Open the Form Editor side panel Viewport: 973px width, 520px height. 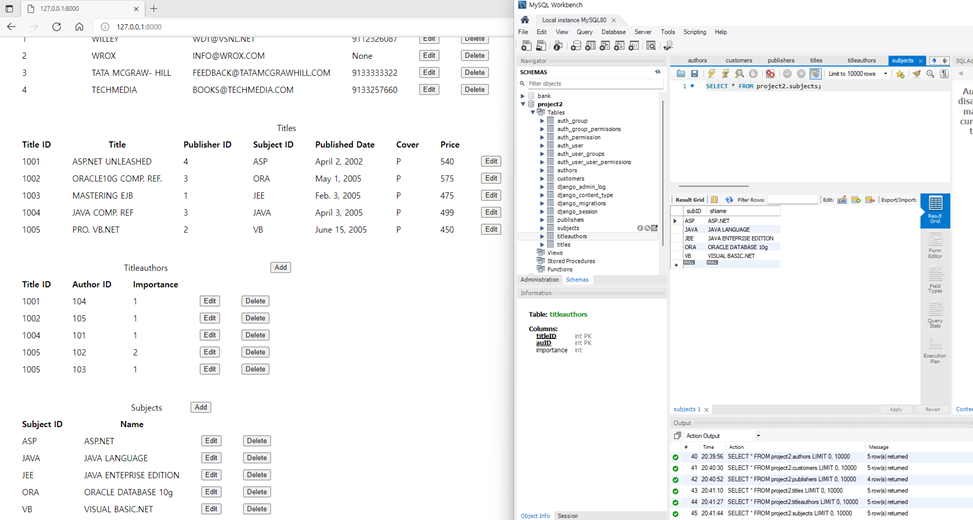point(935,246)
